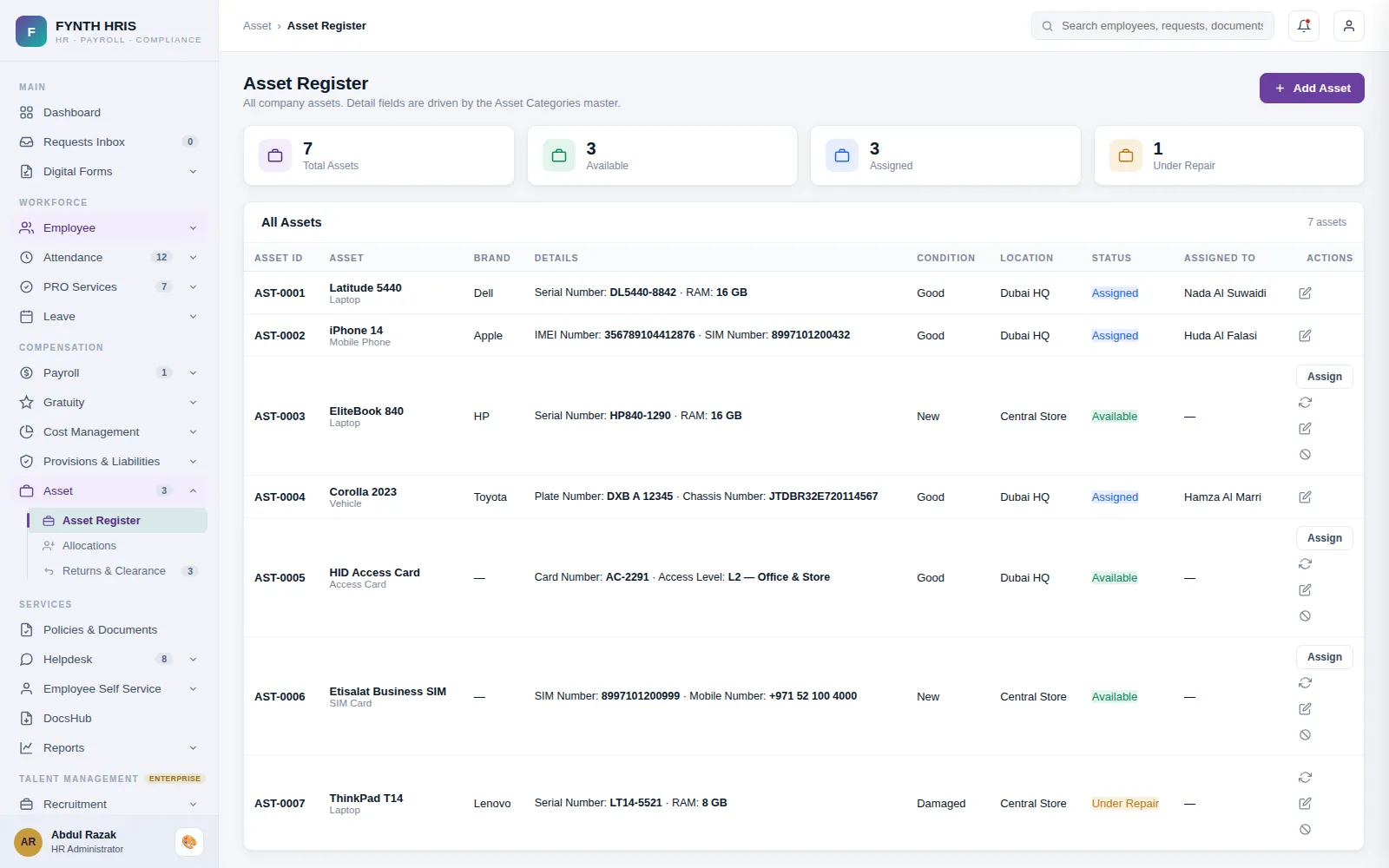
Task: Expand the Employee Self Service chevron
Action: tap(193, 689)
